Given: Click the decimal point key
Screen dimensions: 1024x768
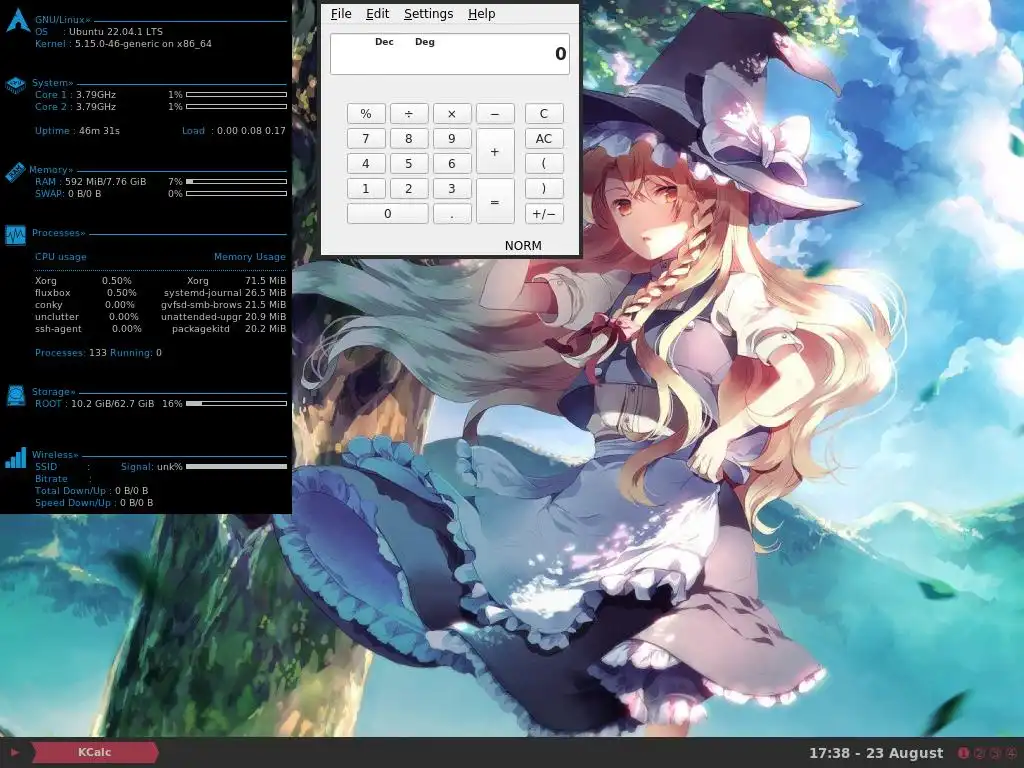Looking at the screenshot, I should click(x=452, y=214).
